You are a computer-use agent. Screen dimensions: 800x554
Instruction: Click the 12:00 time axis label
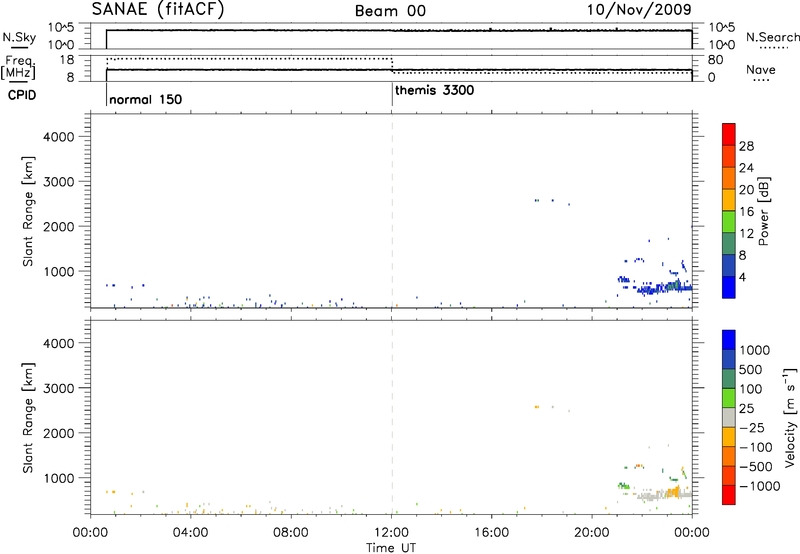[x=391, y=533]
